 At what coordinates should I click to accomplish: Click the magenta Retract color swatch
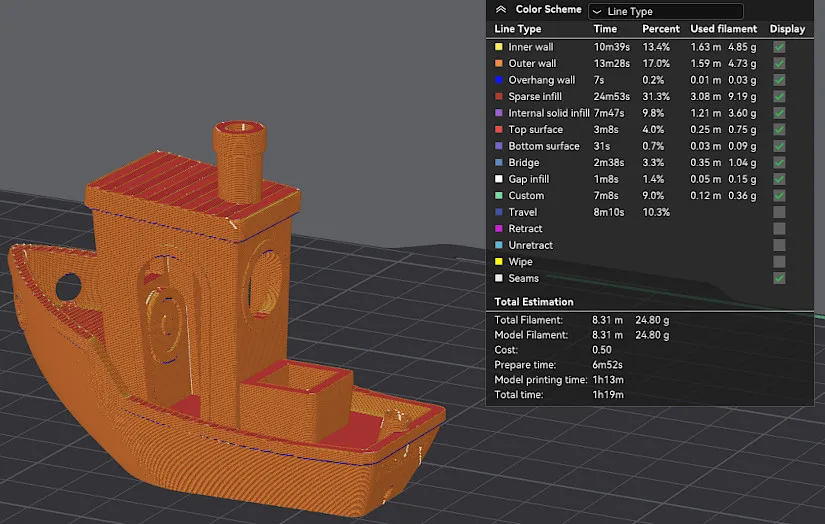(x=499, y=228)
